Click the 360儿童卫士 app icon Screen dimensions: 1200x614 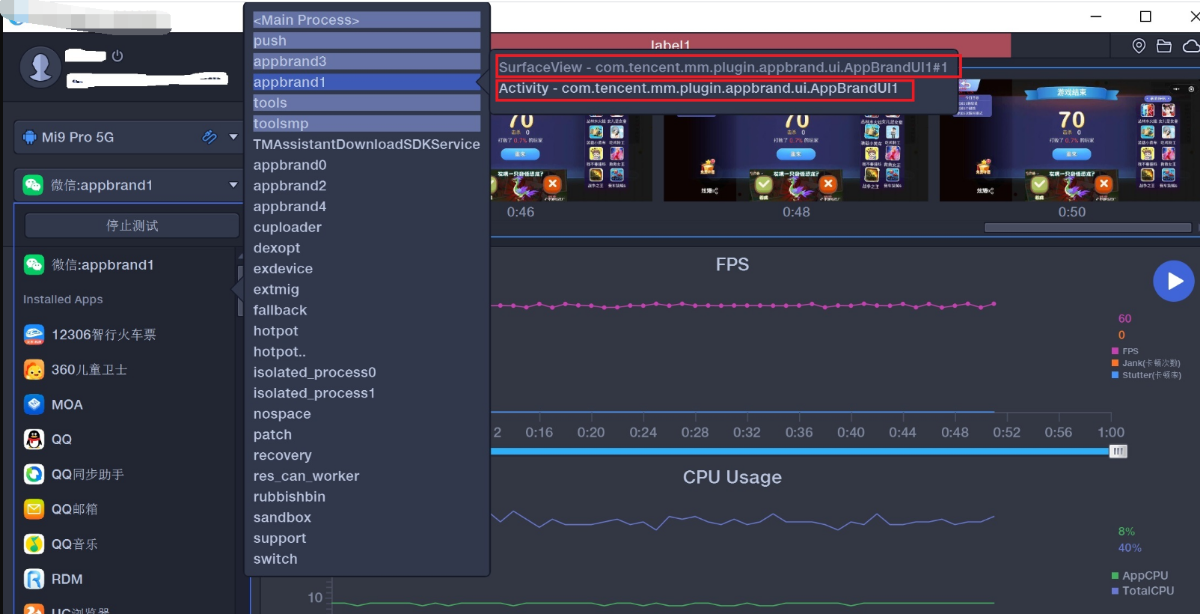tap(34, 370)
